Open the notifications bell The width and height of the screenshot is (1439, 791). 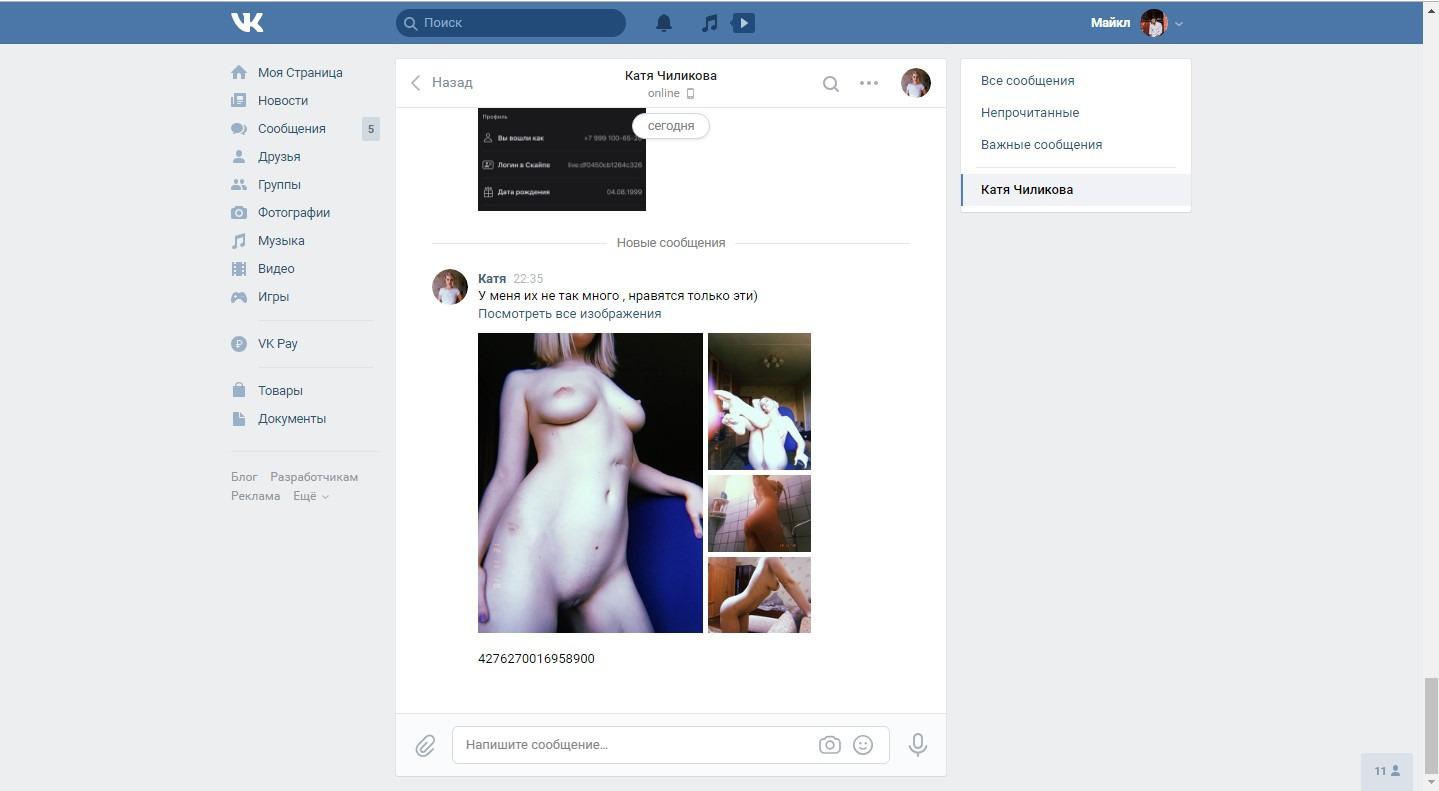tap(664, 23)
